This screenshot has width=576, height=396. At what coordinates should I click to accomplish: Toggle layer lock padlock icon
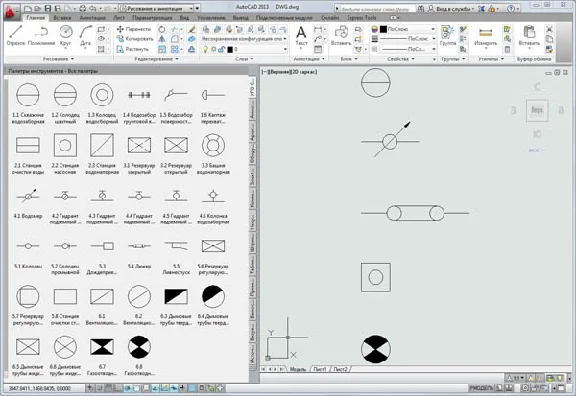[221, 49]
